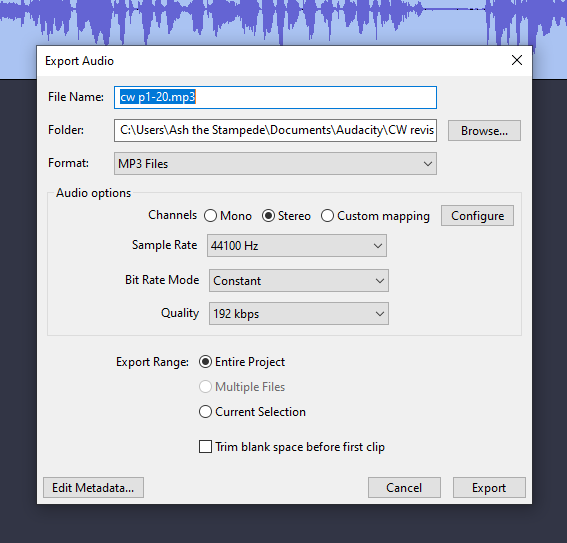This screenshot has width=567, height=543.
Task: Select the Mono channel option
Action: point(228,216)
